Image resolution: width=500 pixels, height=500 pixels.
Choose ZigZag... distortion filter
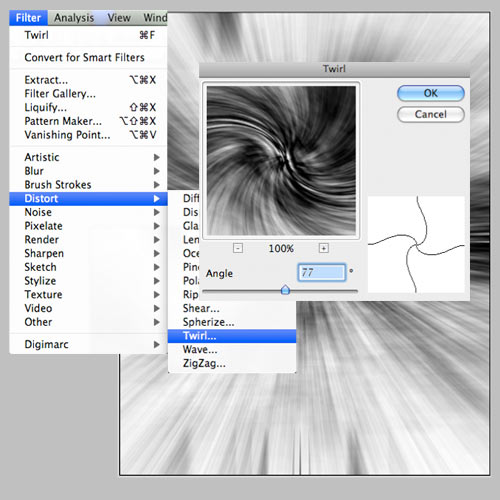[232, 363]
